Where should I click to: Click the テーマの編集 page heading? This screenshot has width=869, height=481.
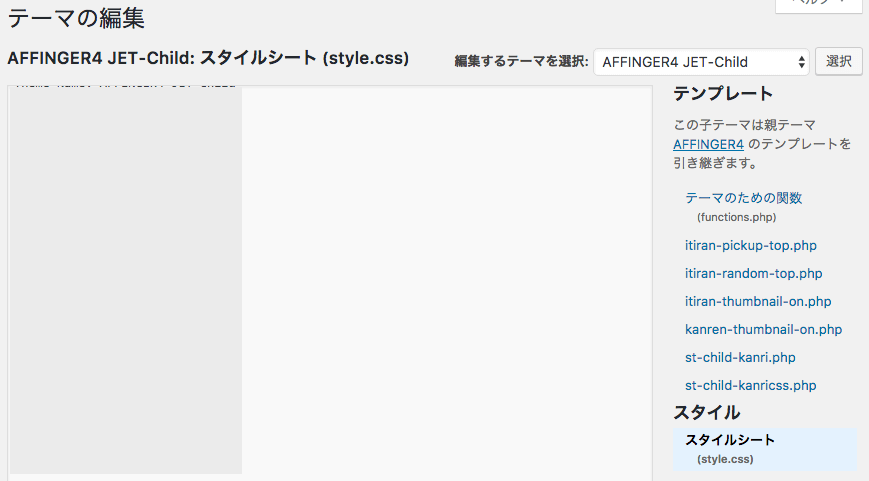point(76,18)
